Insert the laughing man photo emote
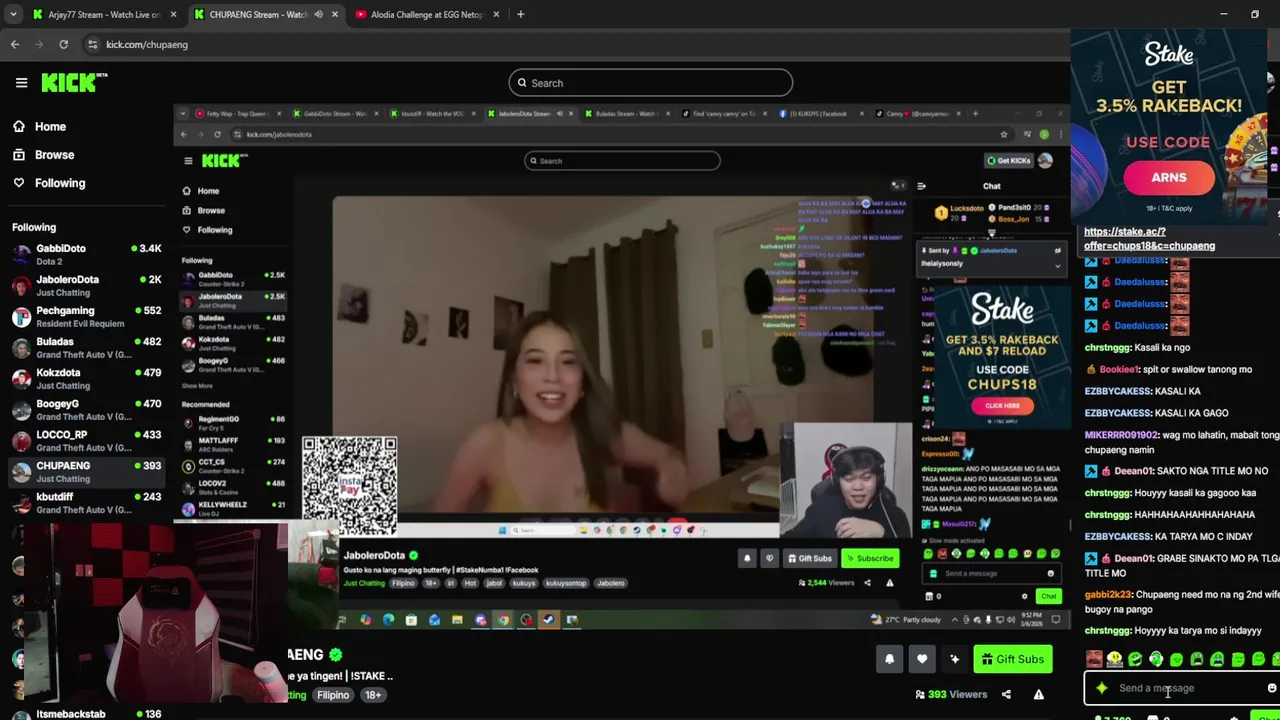 pos(1094,659)
